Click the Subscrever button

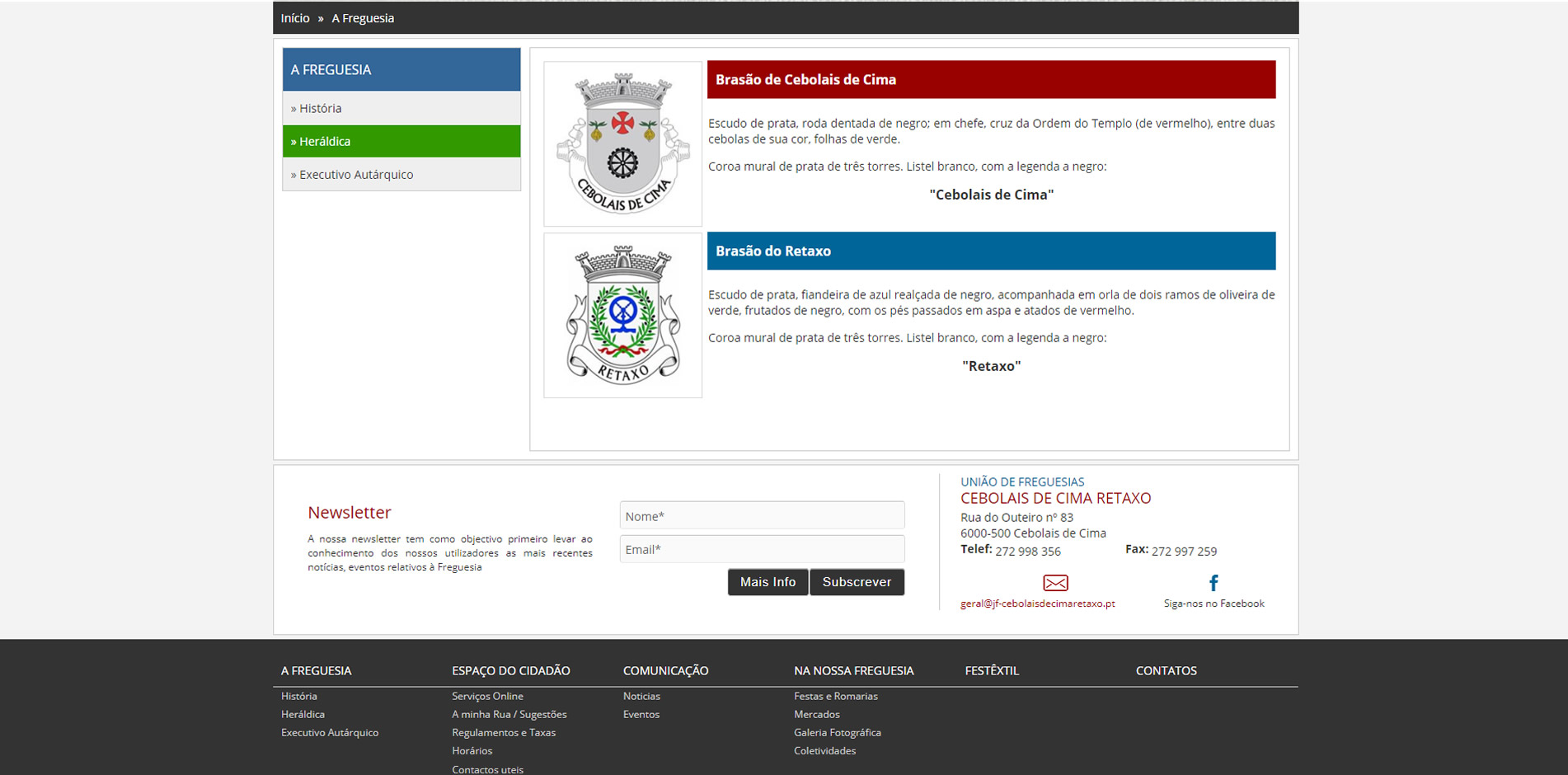tap(857, 582)
